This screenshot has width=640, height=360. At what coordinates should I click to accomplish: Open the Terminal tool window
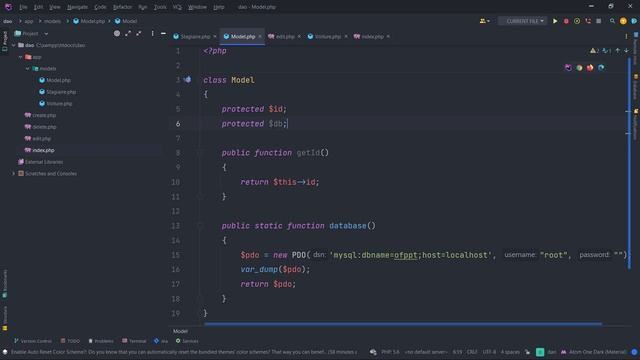click(x=134, y=341)
